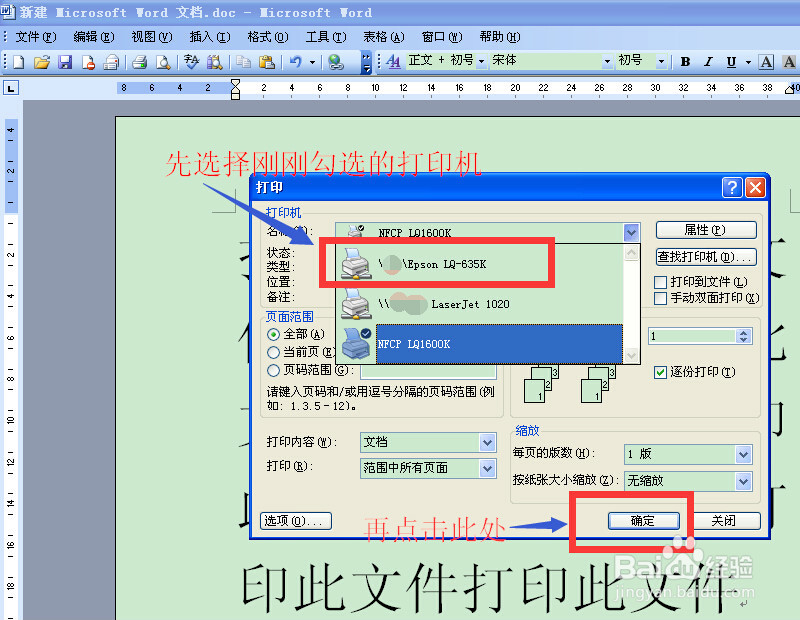Select the Pages range radio button
Image resolution: width=800 pixels, height=620 pixels.
tap(273, 370)
